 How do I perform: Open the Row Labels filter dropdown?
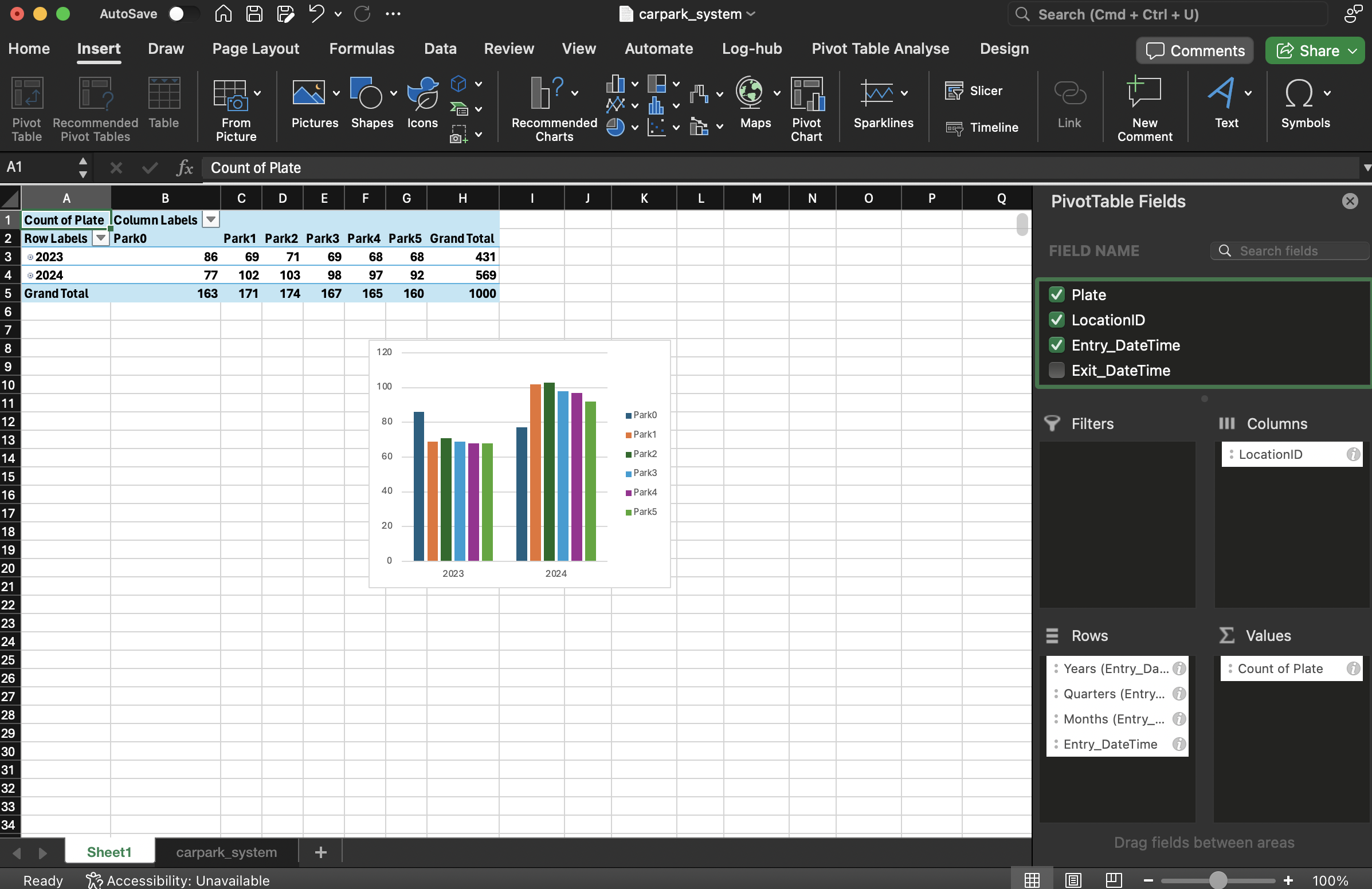pos(101,238)
